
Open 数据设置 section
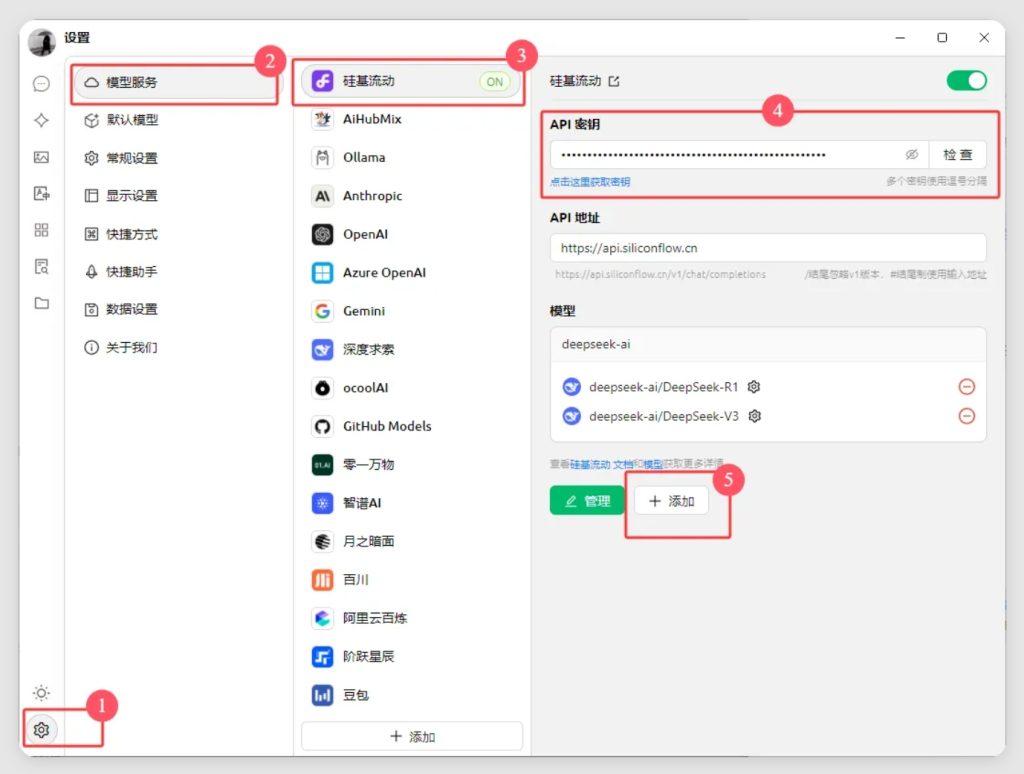pyautogui.click(x=175, y=310)
